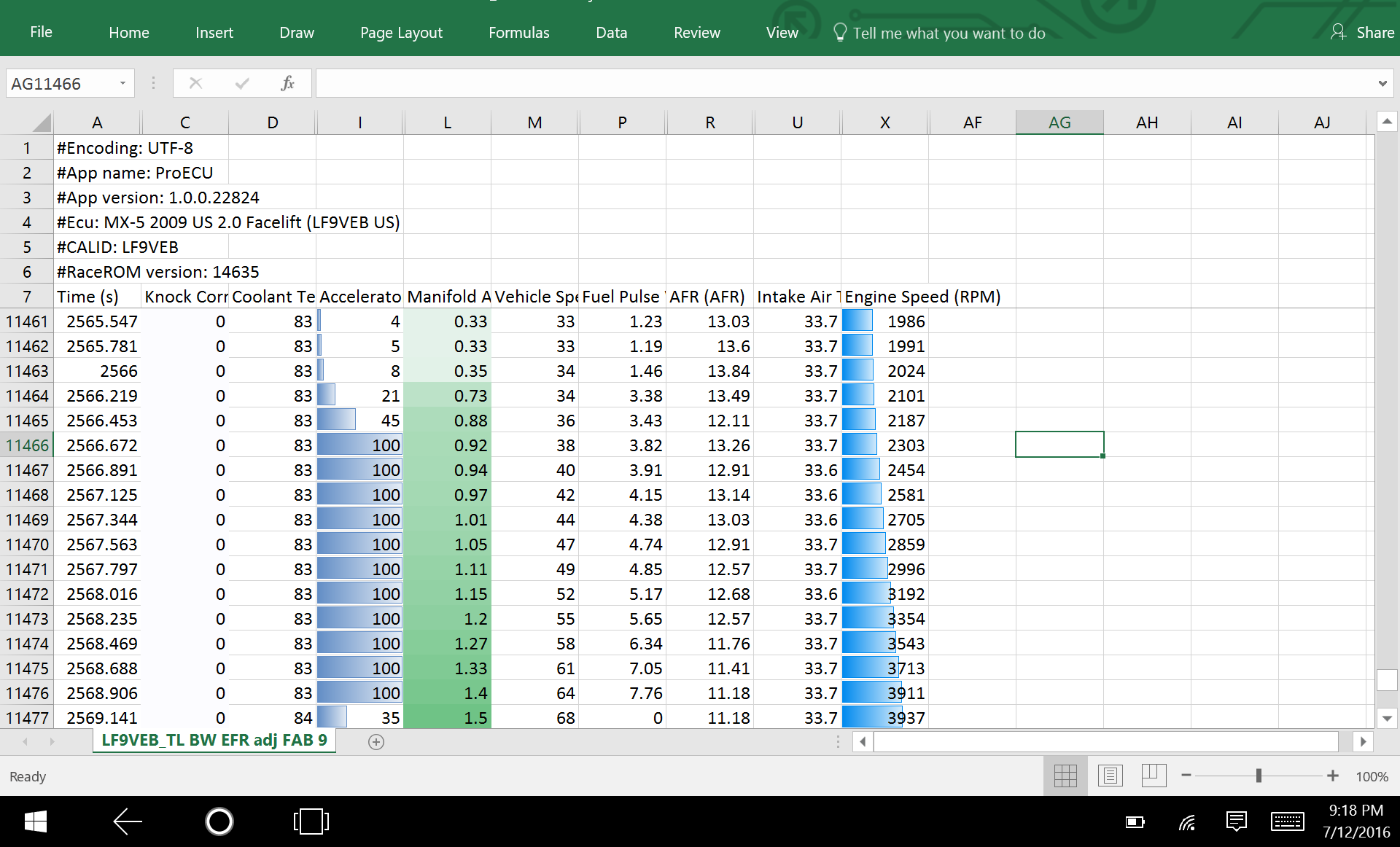Viewport: 1400px width, 847px height.
Task: Switch to Page Layout view icon
Action: 1110,776
